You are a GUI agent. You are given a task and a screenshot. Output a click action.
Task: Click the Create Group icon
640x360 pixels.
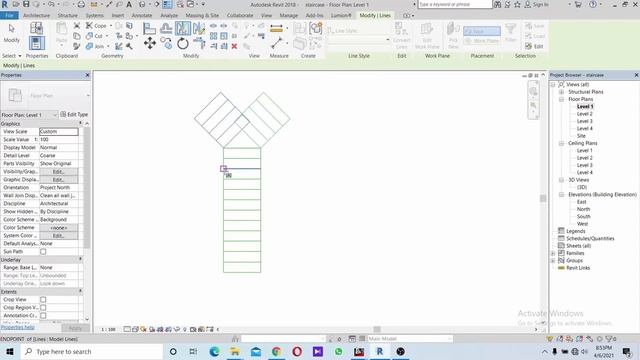pos(316,29)
